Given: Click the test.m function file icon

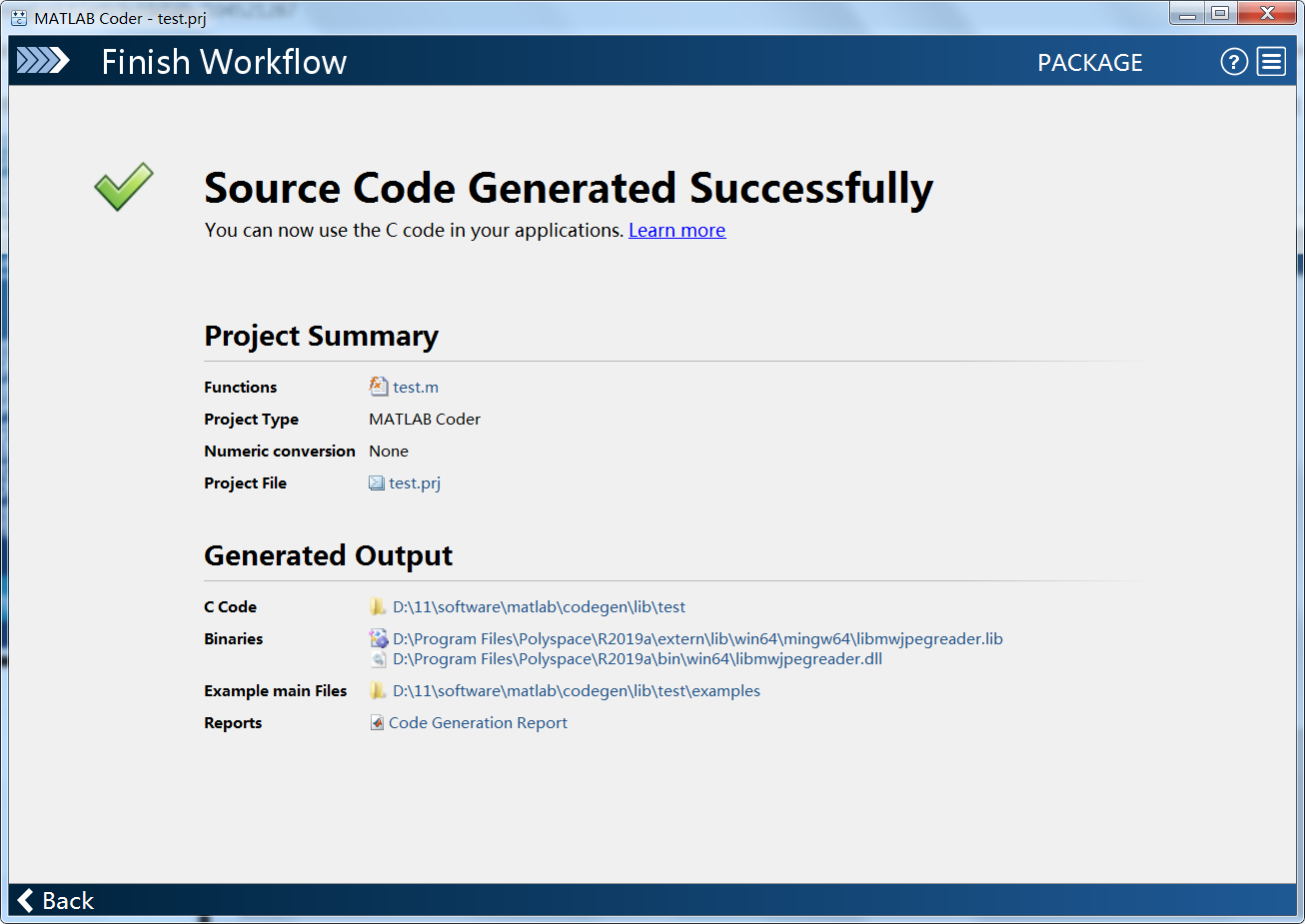Looking at the screenshot, I should point(378,387).
